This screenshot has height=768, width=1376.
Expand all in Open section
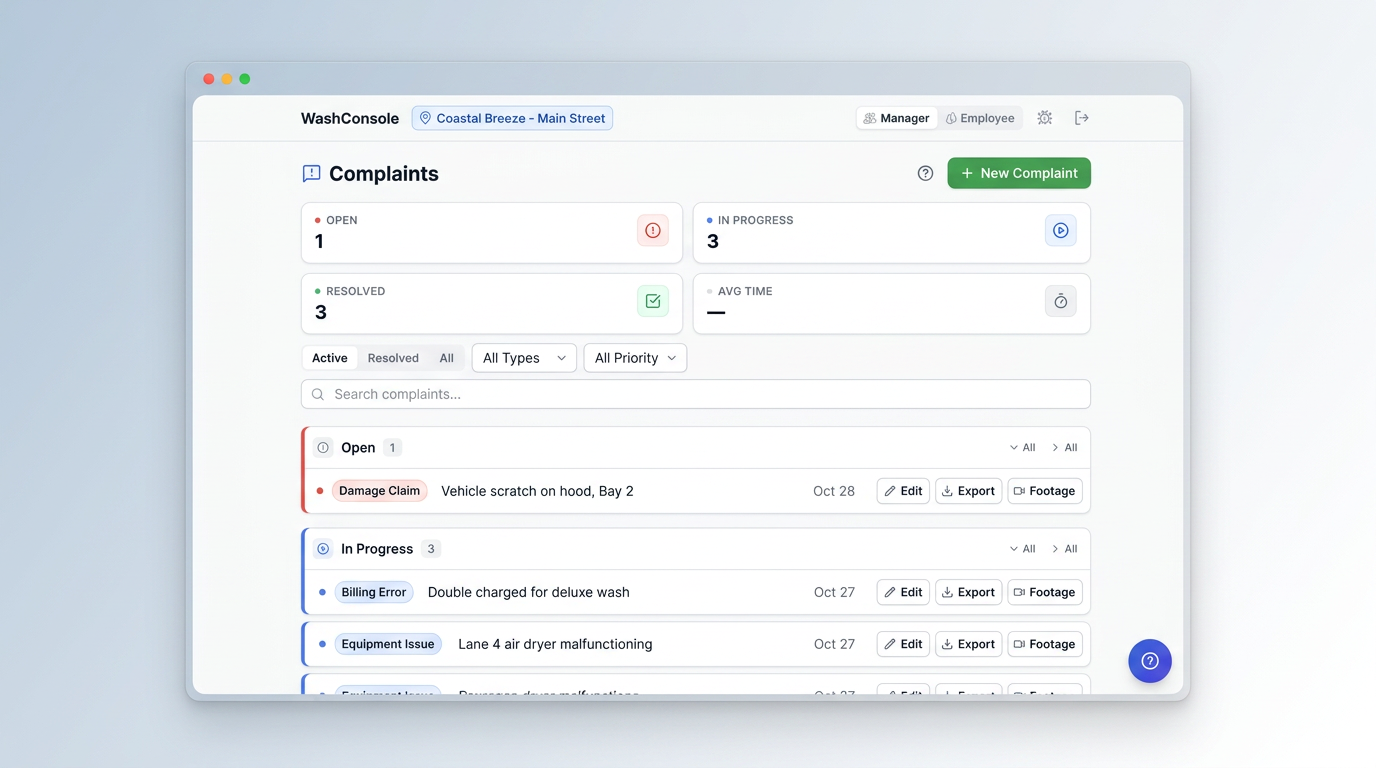1022,448
